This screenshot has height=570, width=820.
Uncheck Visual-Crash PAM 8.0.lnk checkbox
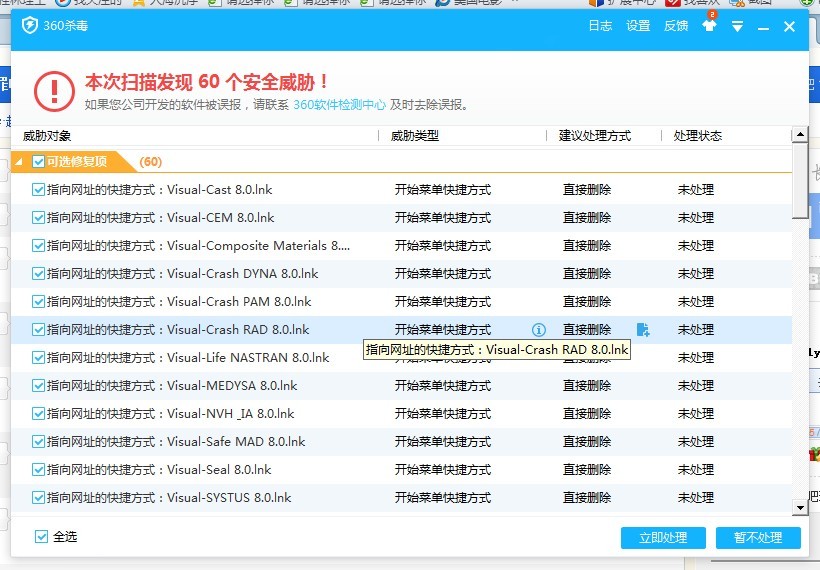[38, 302]
